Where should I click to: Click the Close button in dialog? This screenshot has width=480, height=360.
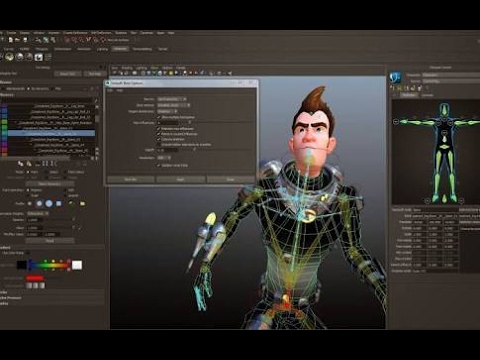click(x=231, y=179)
